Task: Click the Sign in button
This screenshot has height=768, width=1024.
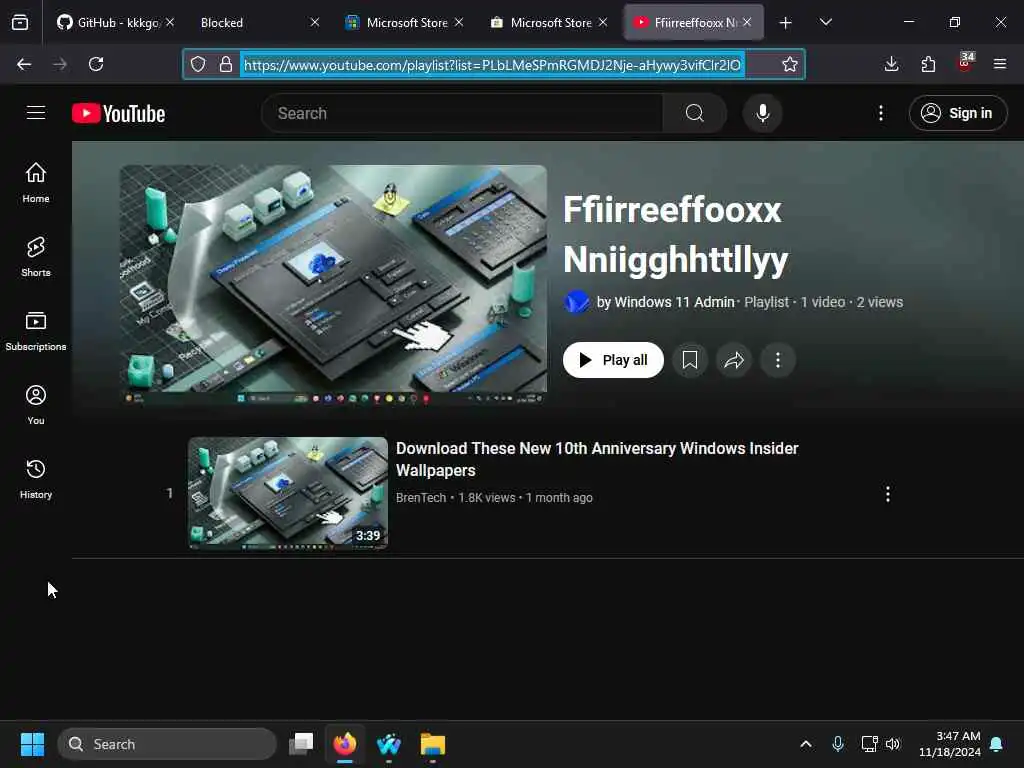Action: click(958, 113)
